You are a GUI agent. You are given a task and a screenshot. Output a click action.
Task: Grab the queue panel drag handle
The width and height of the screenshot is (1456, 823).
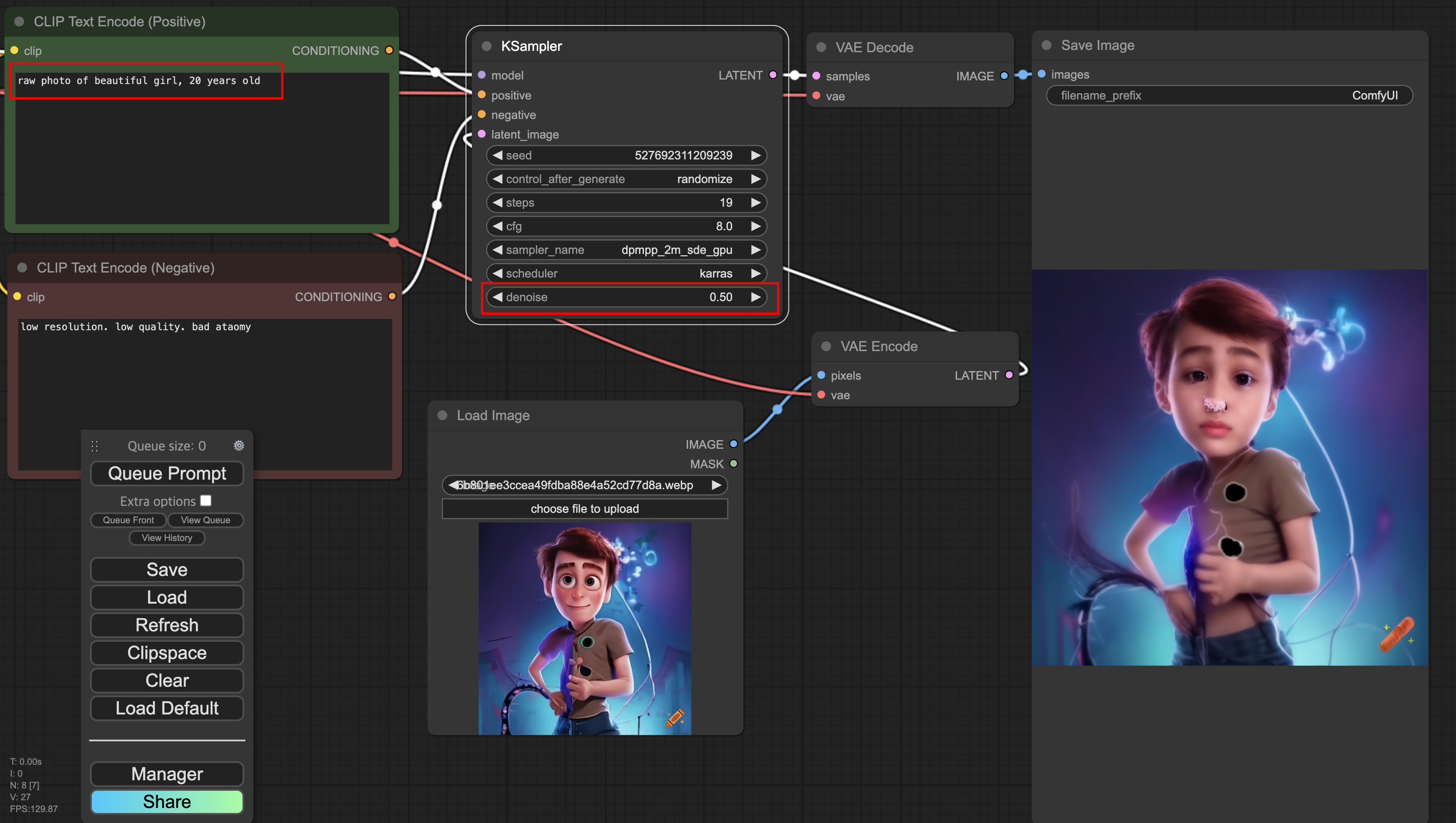(x=94, y=446)
